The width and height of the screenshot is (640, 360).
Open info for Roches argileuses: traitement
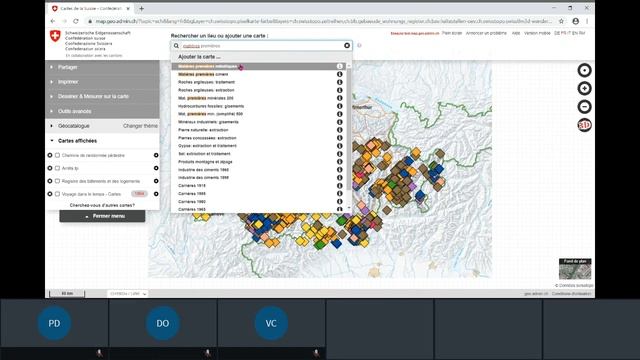coord(340,82)
